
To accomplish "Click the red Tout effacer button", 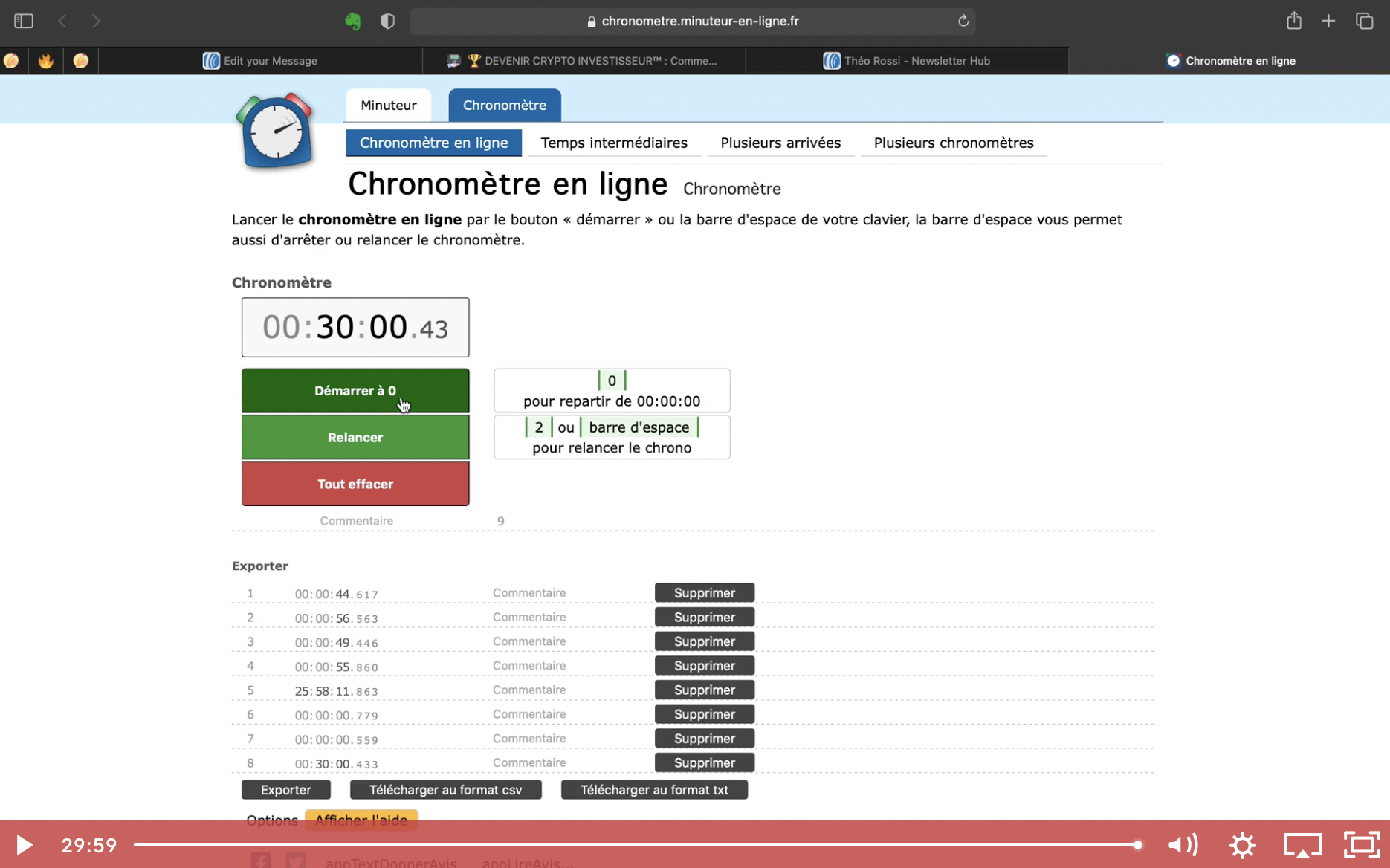I will (x=355, y=484).
